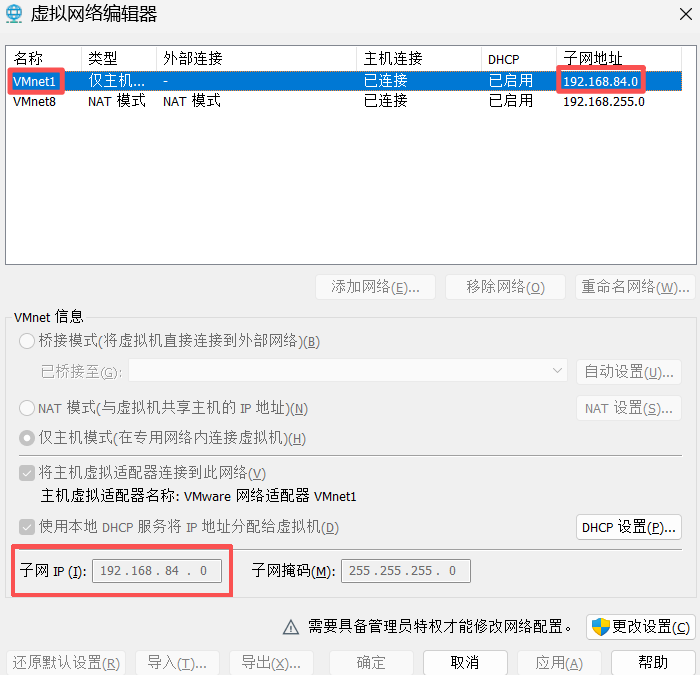
Task: Click 重命名网络(W)... button
Action: click(635, 287)
